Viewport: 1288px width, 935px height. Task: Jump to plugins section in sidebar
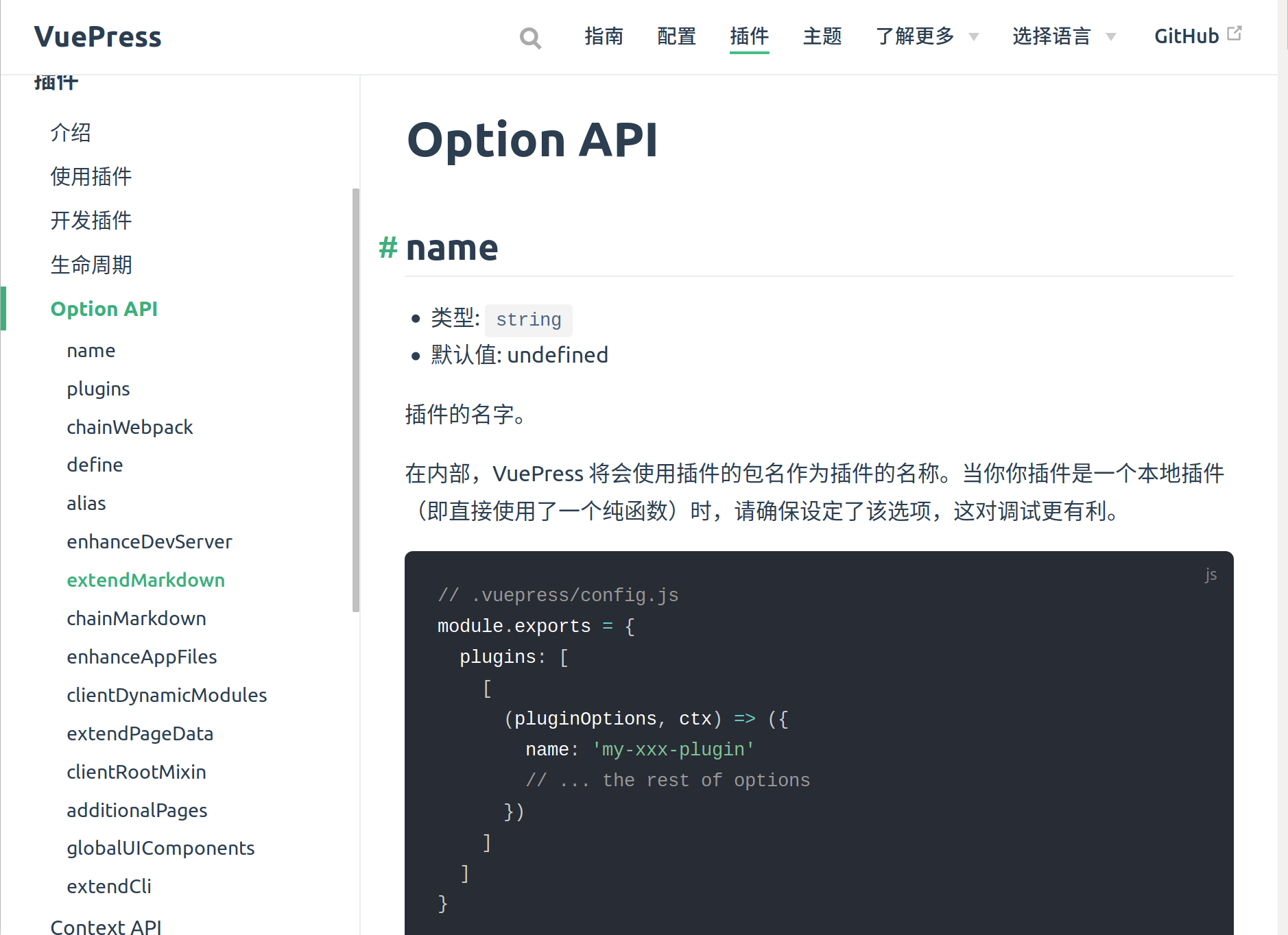(x=98, y=389)
